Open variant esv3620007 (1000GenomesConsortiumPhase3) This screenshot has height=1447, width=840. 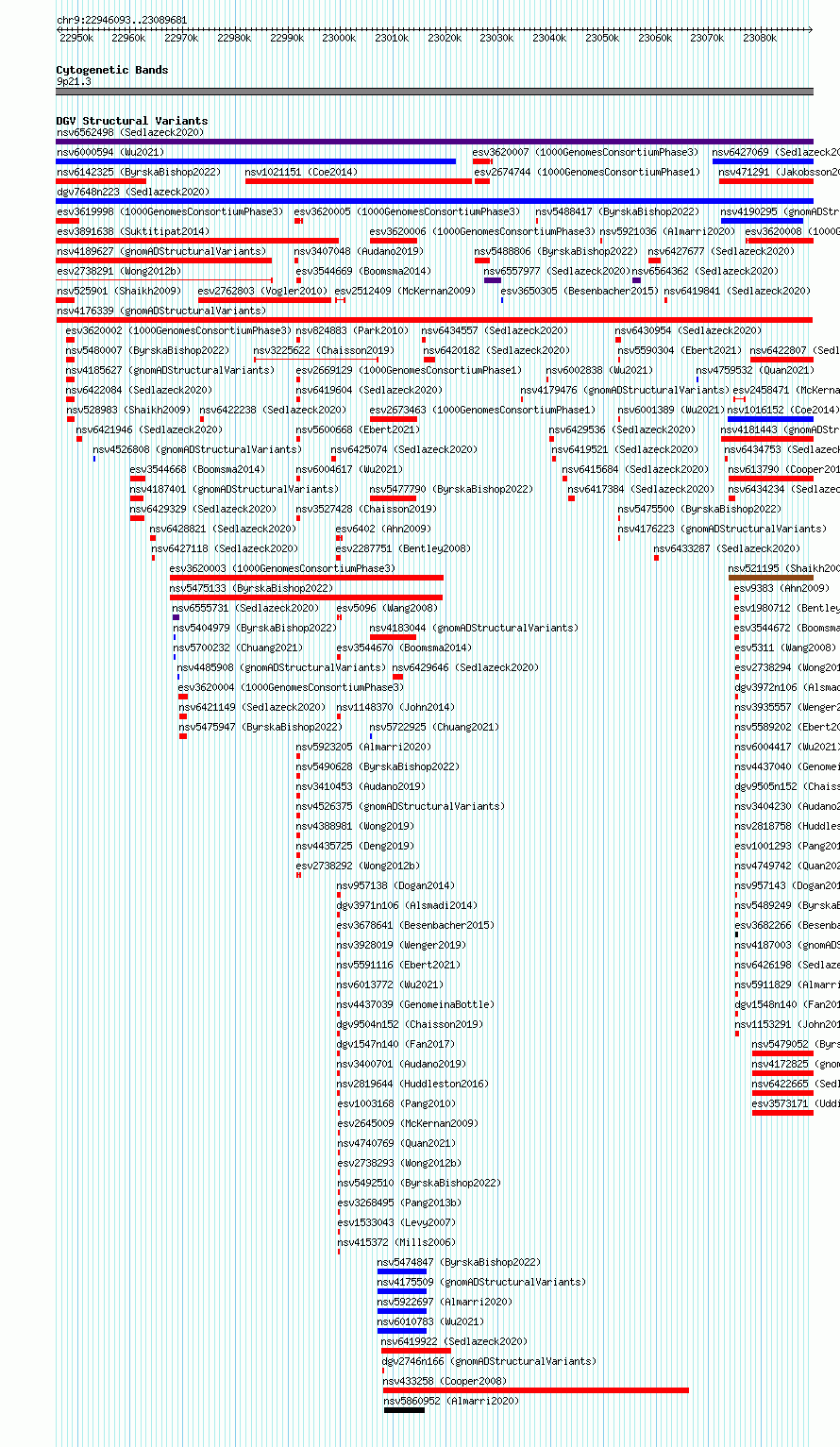[585, 152]
